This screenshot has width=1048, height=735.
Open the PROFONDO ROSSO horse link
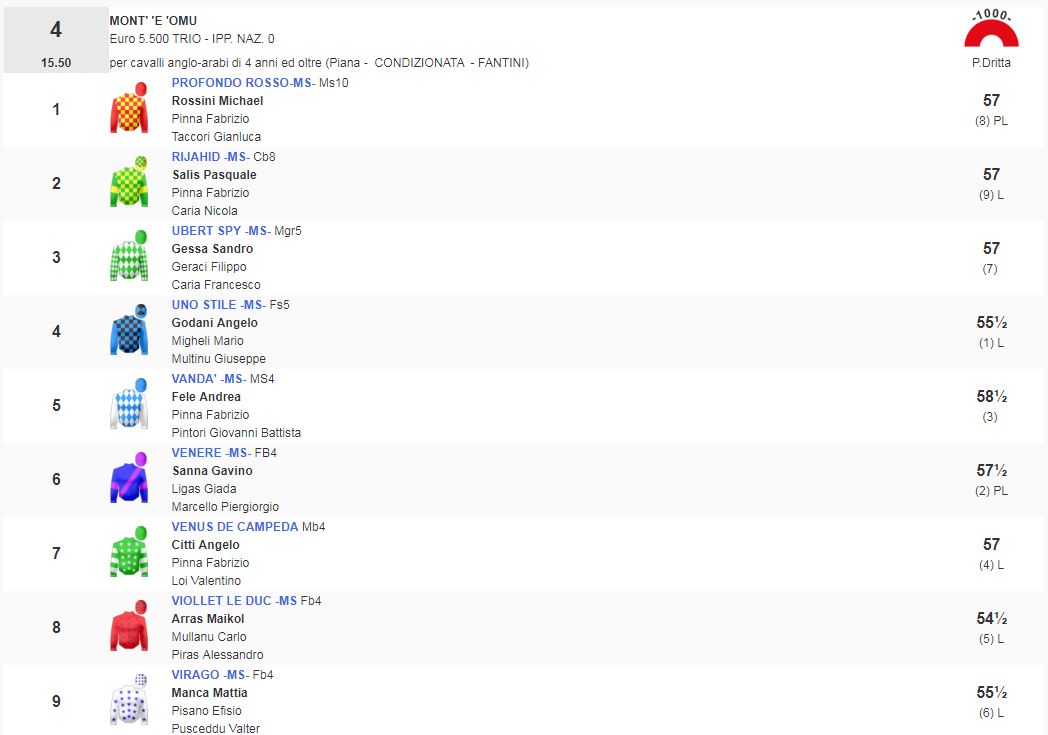tap(243, 83)
